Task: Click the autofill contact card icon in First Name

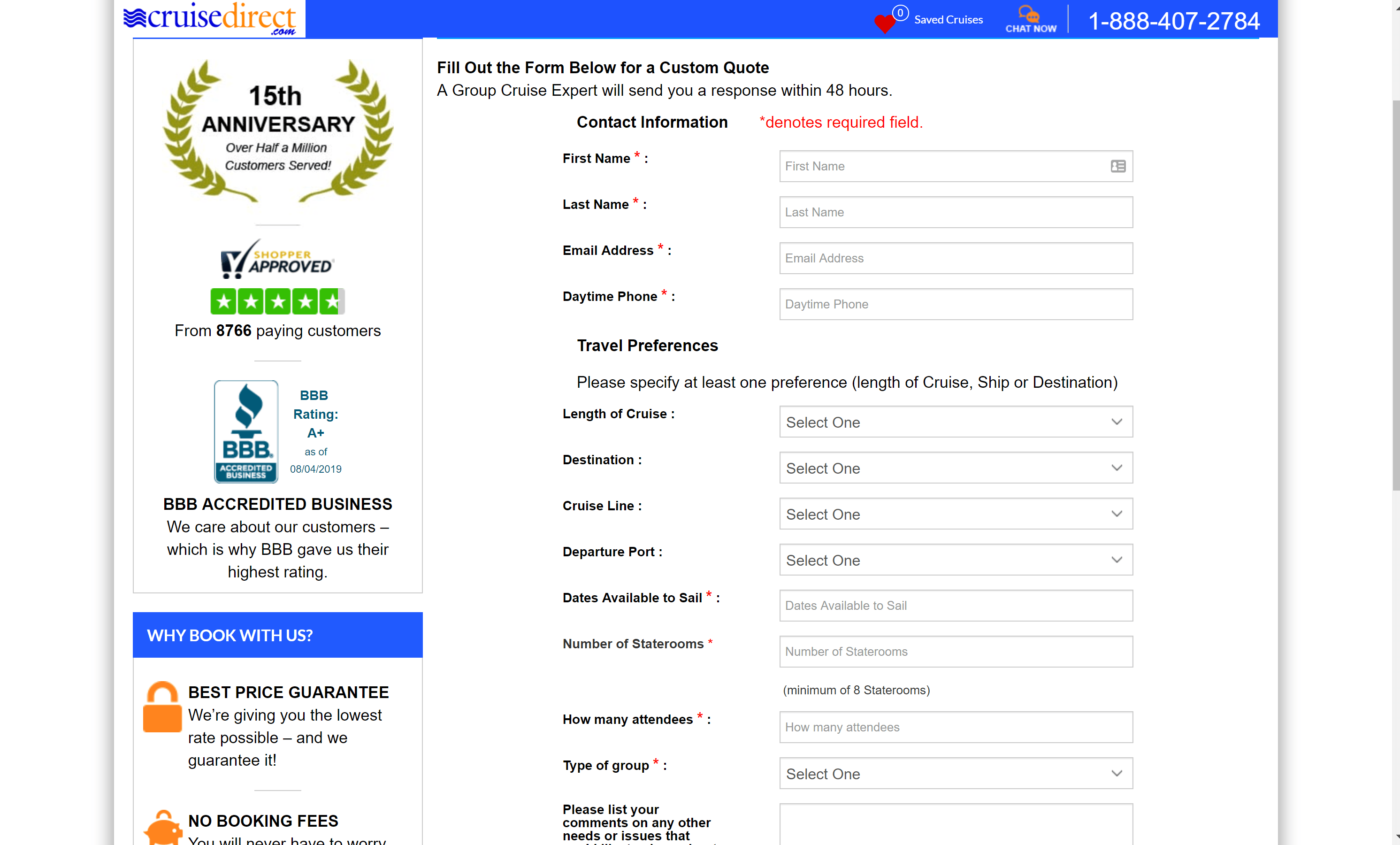Action: pyautogui.click(x=1117, y=166)
